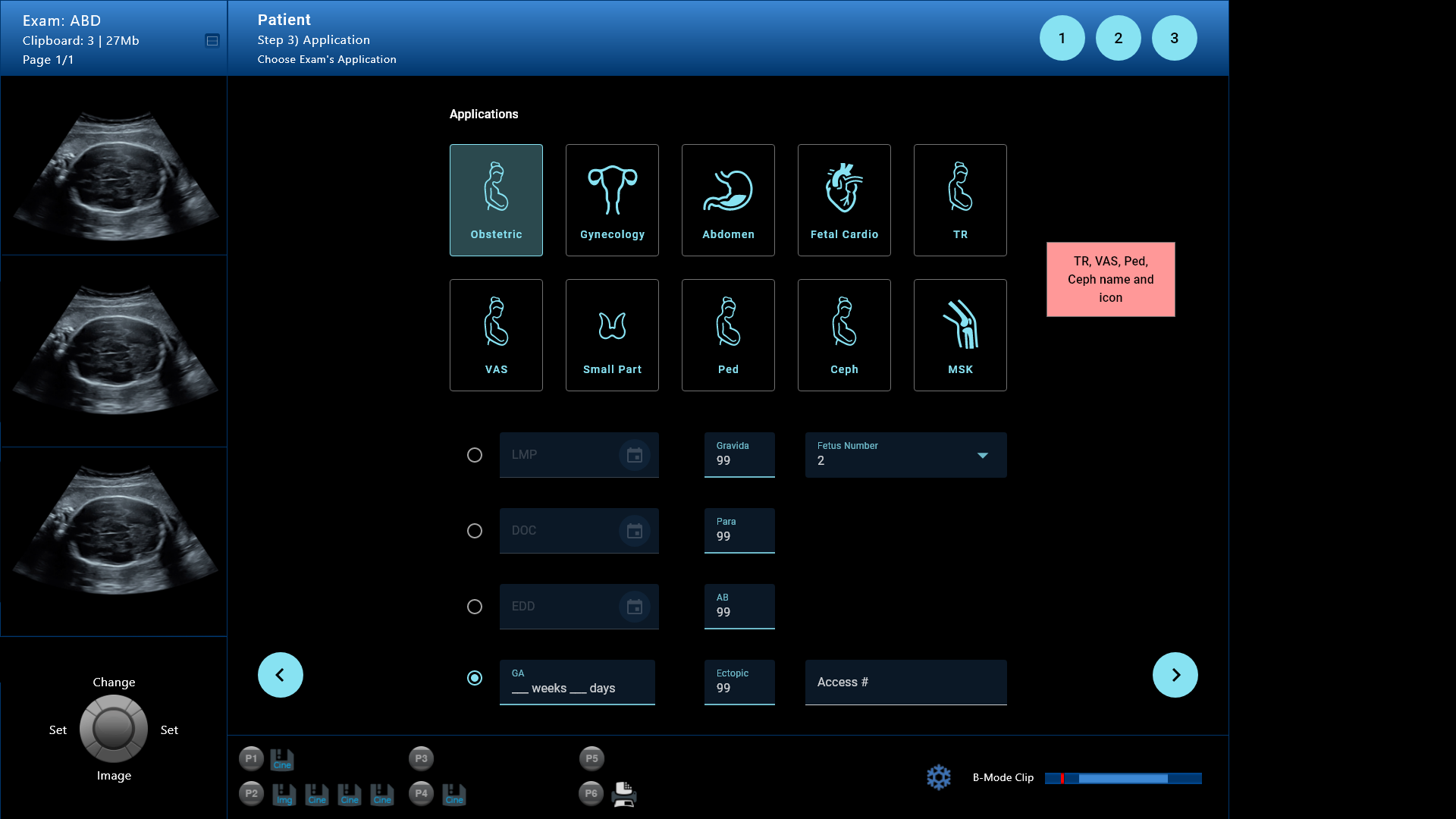Viewport: 1456px width, 819px height.
Task: Click the printer icon beside P6
Action: (x=624, y=794)
